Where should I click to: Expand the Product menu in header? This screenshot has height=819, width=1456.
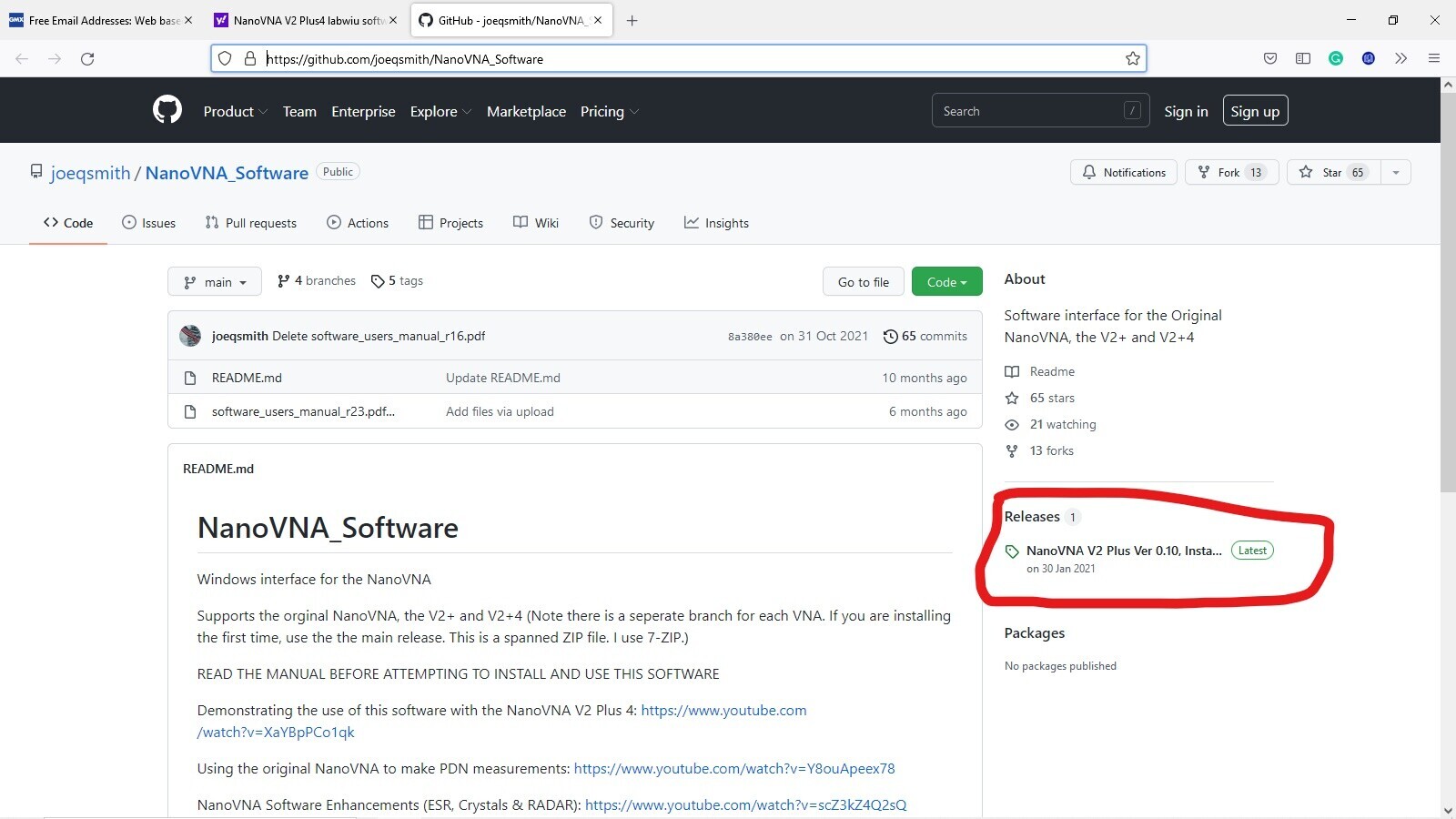tap(235, 111)
